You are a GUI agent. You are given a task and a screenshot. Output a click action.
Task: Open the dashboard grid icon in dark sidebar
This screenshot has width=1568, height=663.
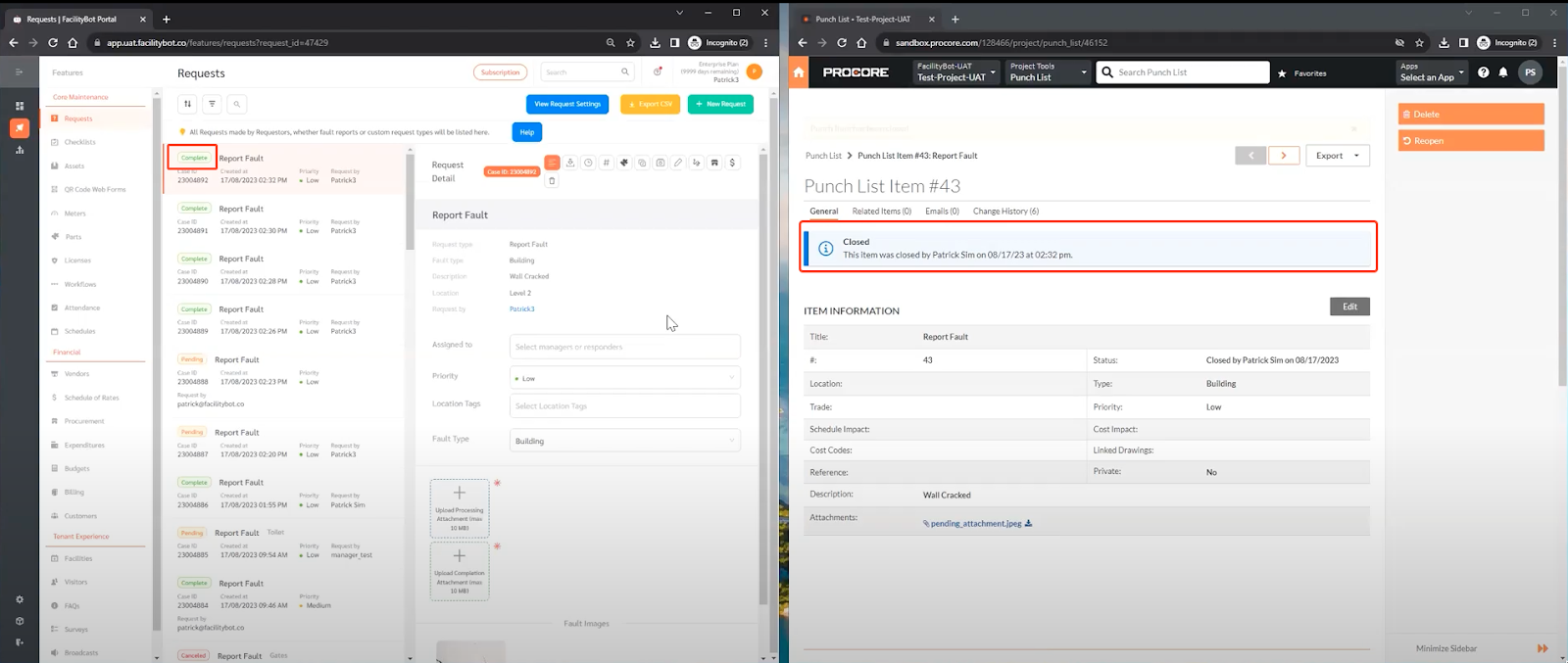[20, 106]
